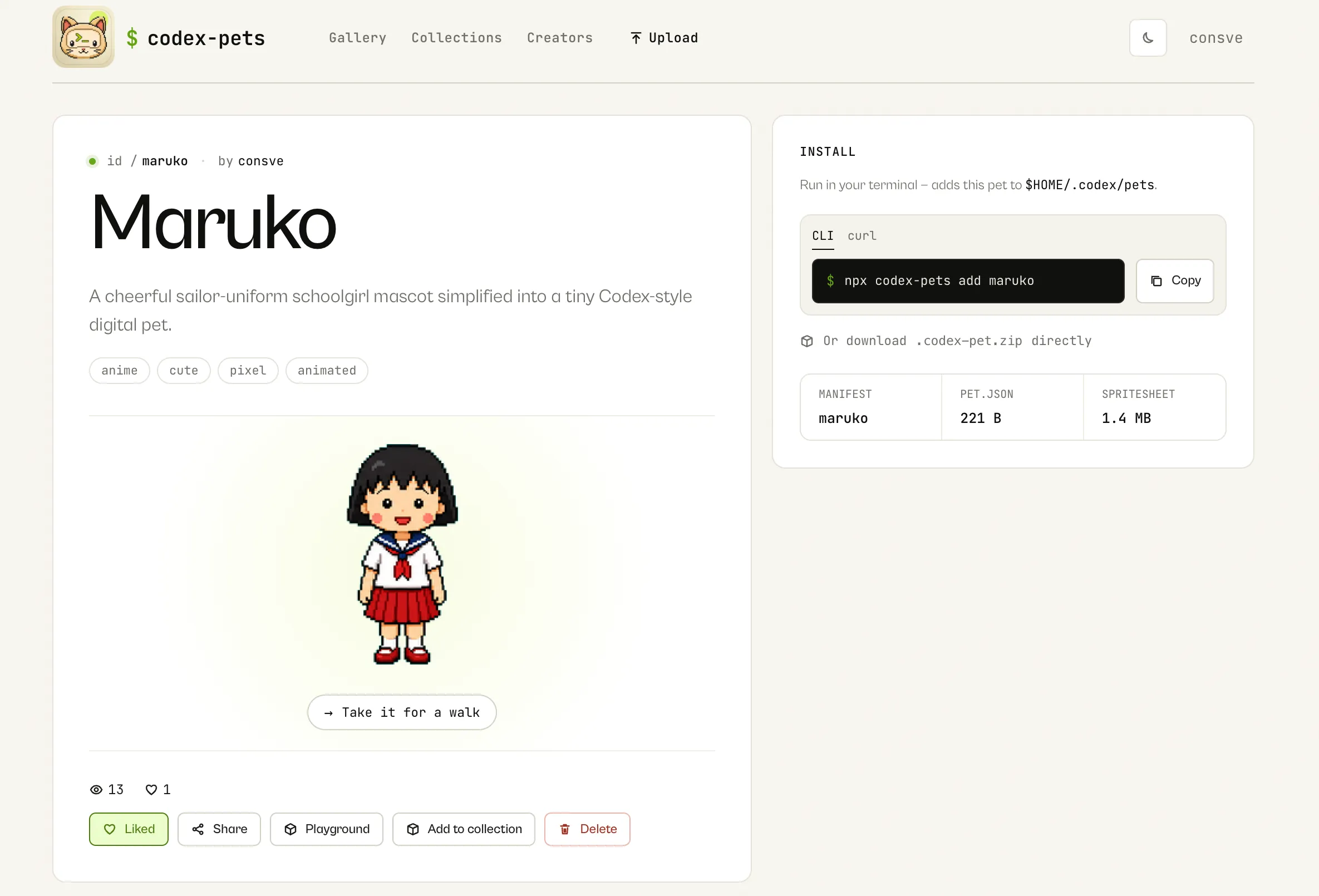Switch to the curl install tab
Viewport: 1319px width, 896px height.
[862, 236]
